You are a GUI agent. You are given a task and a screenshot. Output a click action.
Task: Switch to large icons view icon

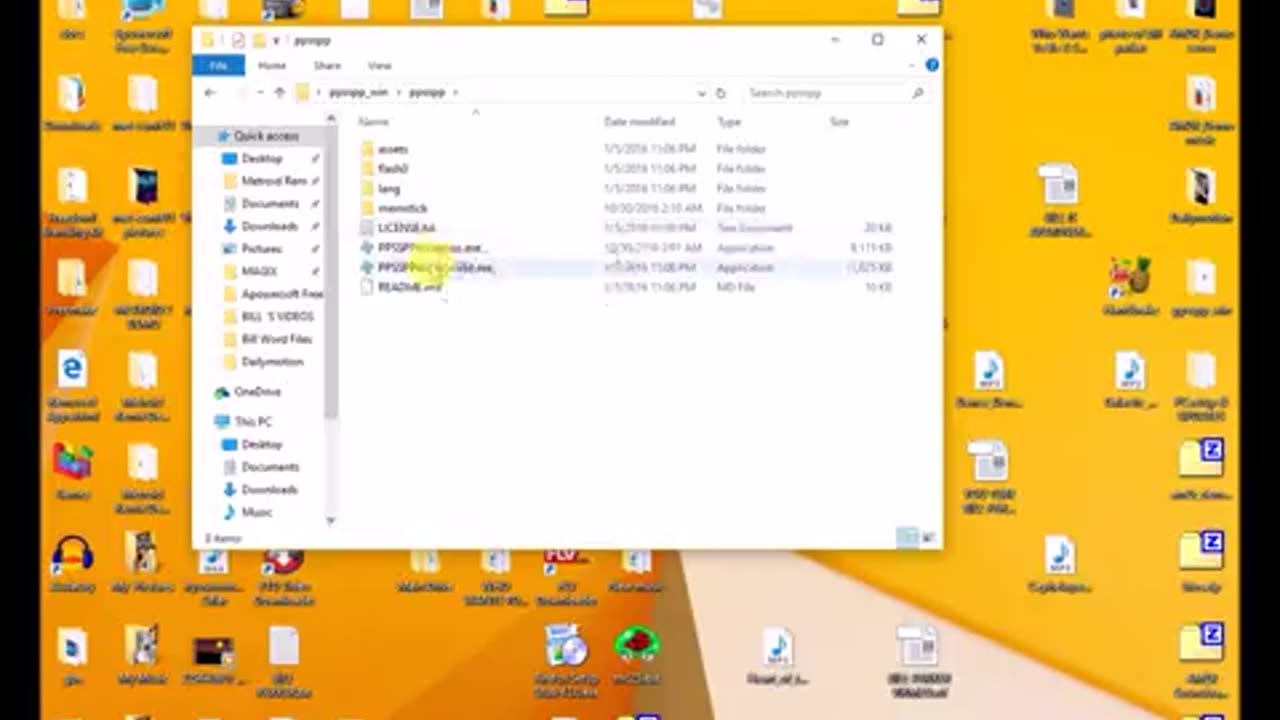coord(928,538)
